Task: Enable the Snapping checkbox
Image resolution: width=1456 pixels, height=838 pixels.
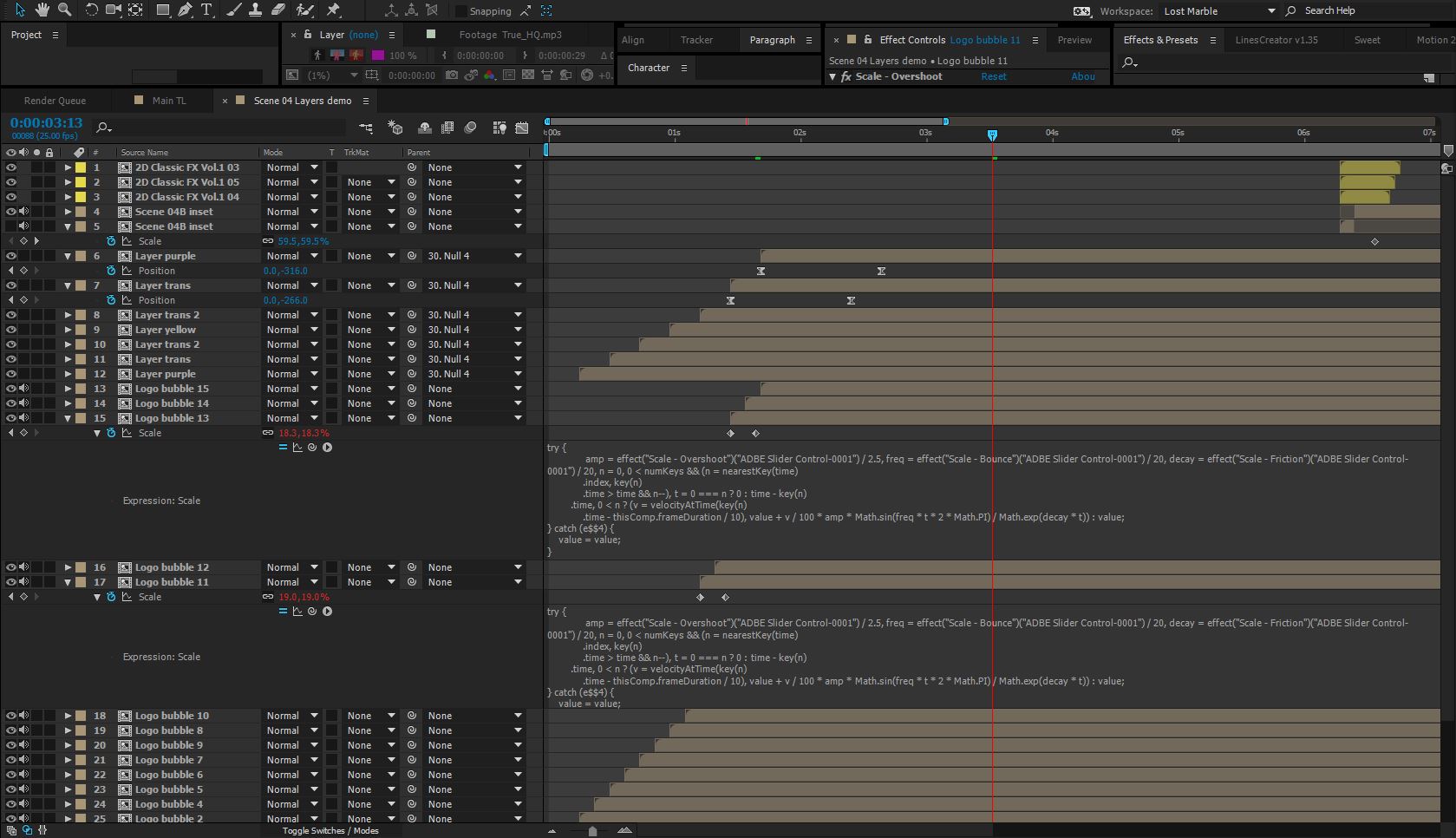Action: (461, 11)
